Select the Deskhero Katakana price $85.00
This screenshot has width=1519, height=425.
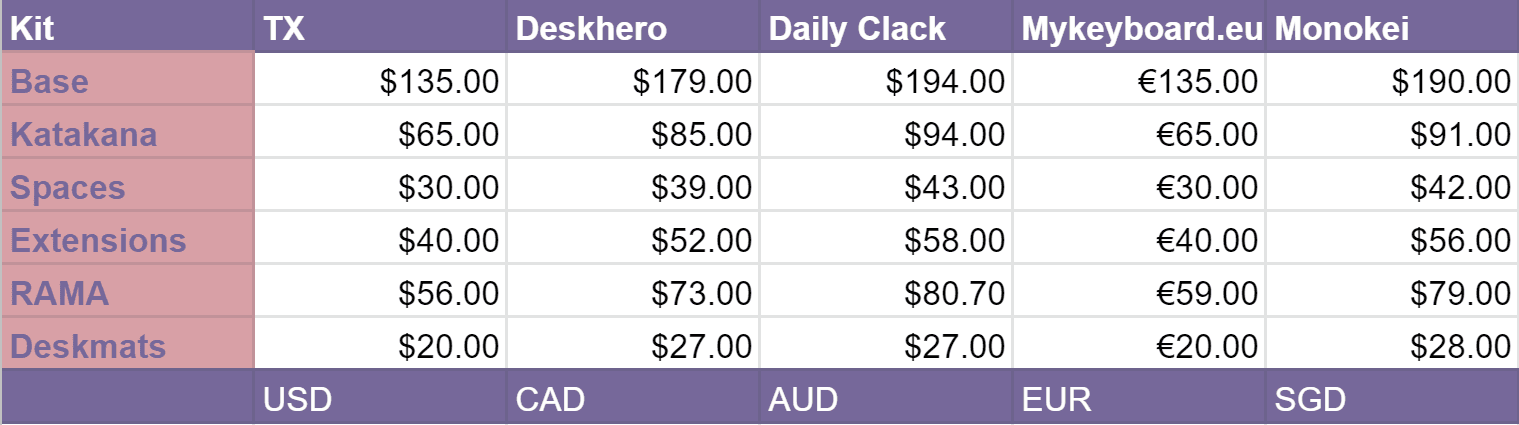[701, 134]
